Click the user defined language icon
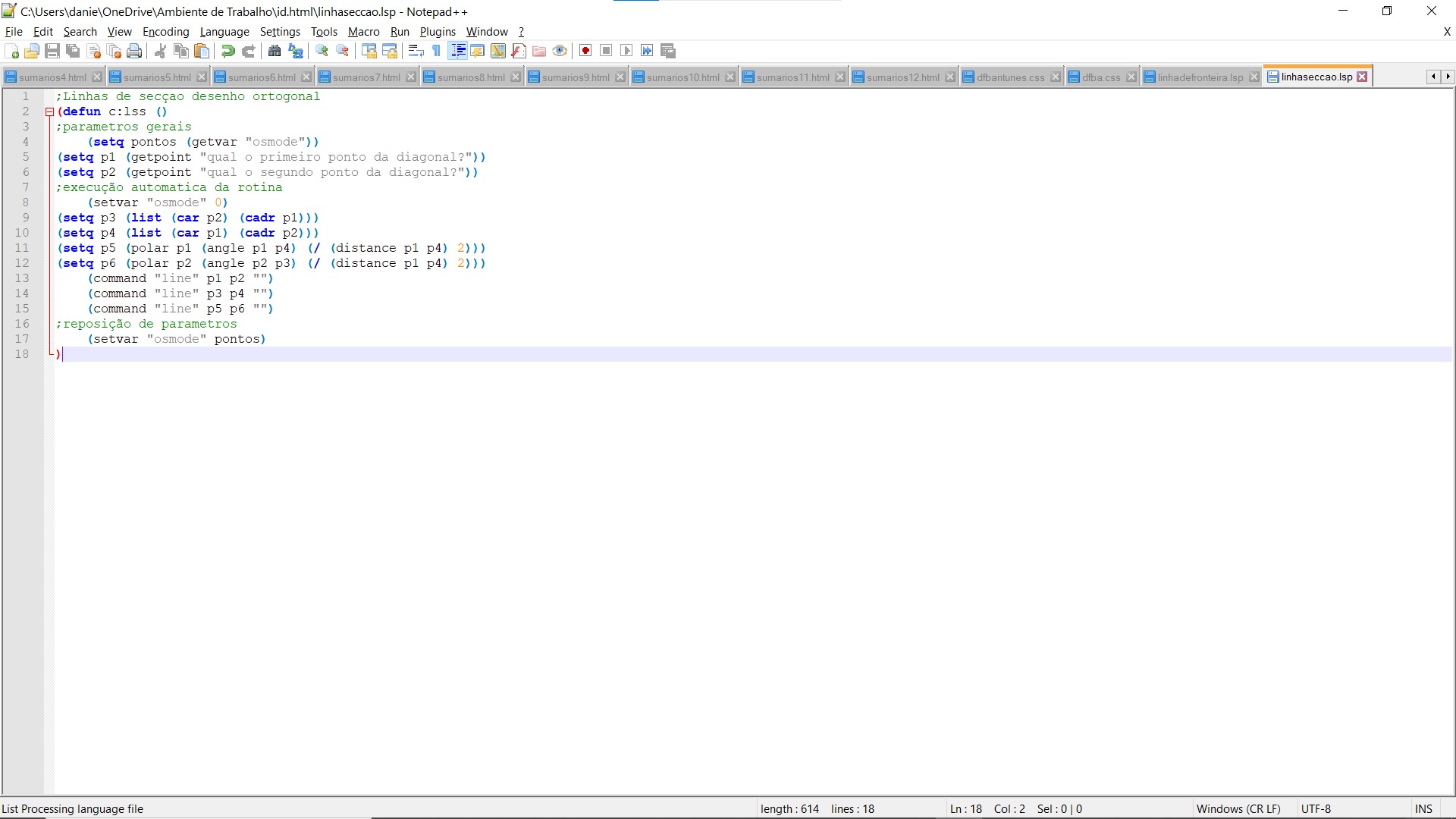Image resolution: width=1456 pixels, height=819 pixels. click(478, 51)
